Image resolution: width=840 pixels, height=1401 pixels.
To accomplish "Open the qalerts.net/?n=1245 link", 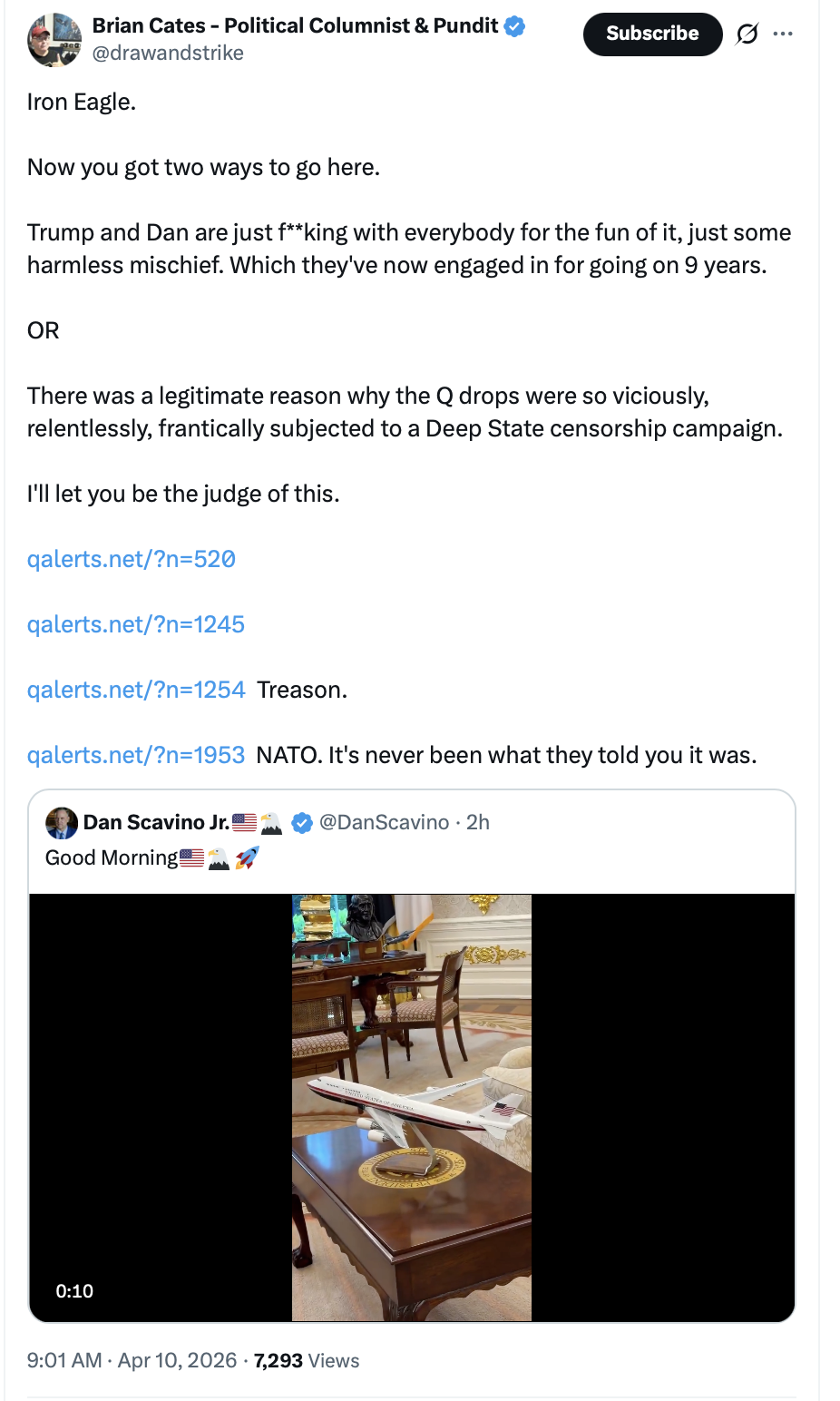I will pyautogui.click(x=136, y=624).
